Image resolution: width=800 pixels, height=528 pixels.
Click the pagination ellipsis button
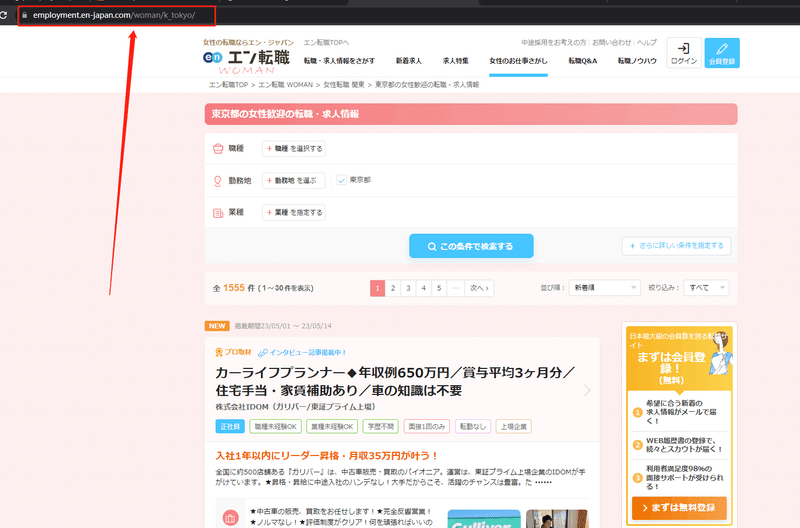point(456,288)
